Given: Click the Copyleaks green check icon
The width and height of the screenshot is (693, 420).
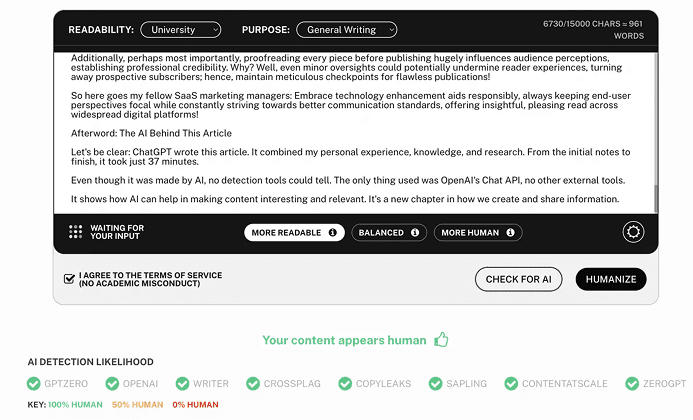Looking at the screenshot, I should (x=345, y=384).
